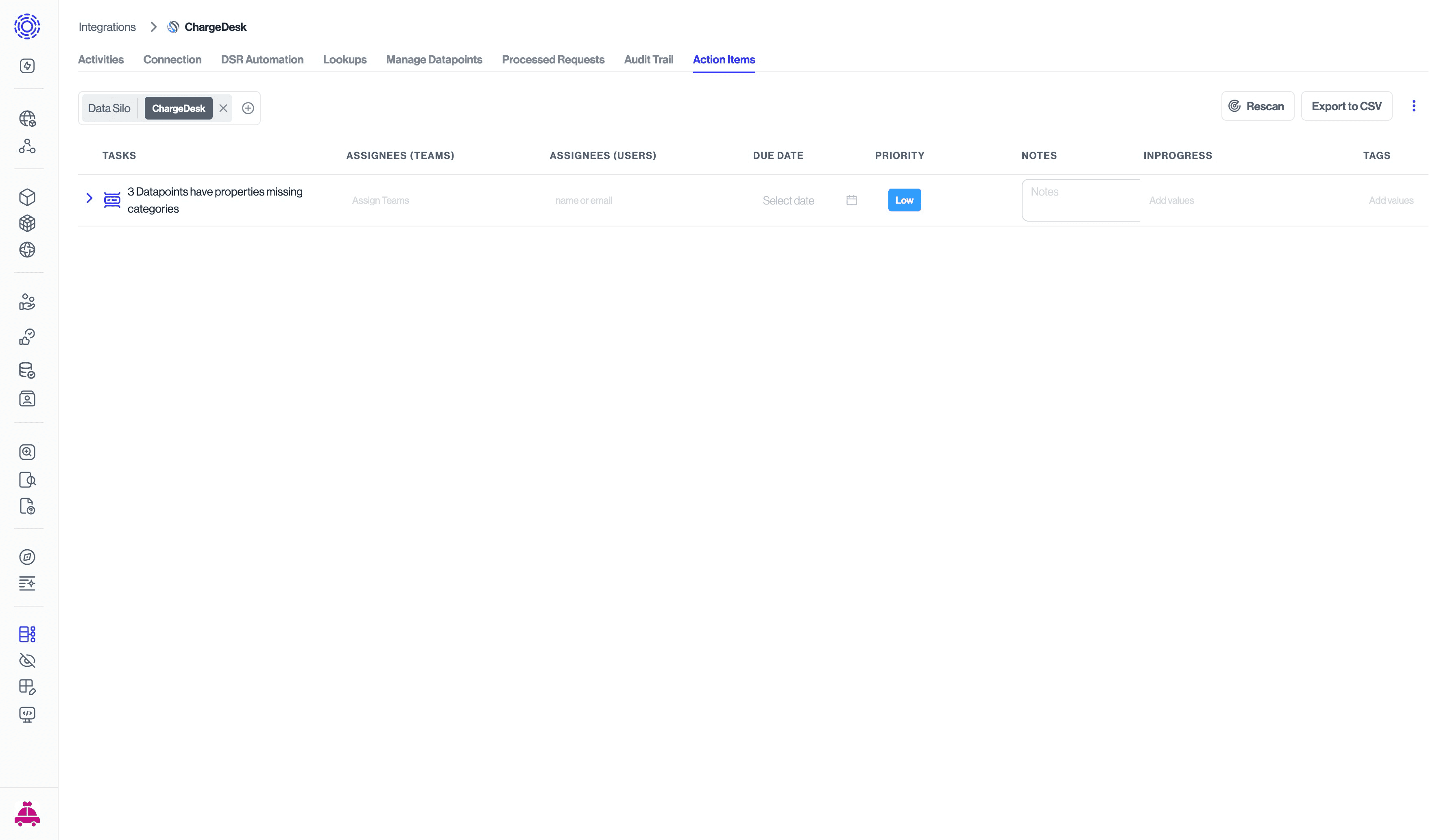This screenshot has width=1448, height=840.
Task: Switch to the Manage Datapoints tab
Action: click(x=434, y=60)
